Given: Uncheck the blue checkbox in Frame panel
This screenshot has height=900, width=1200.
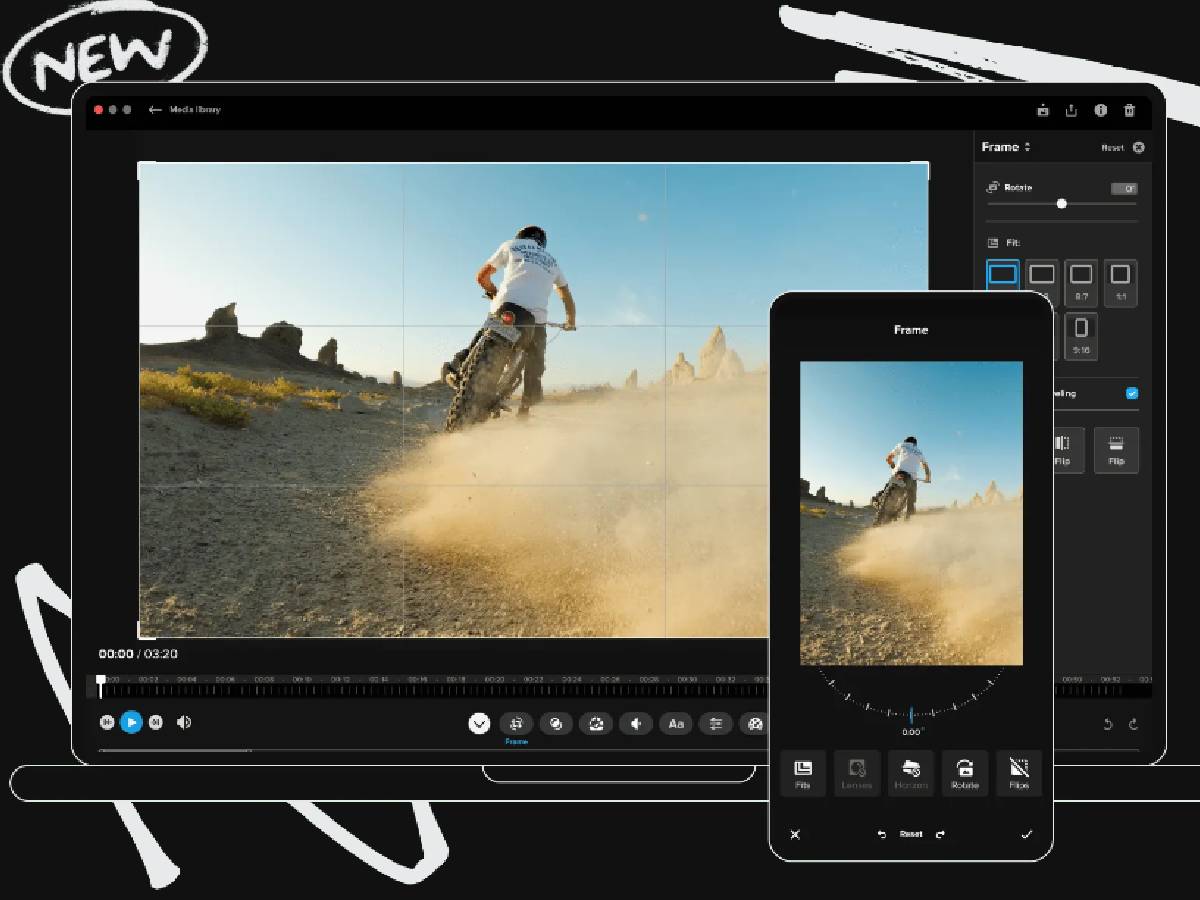Looking at the screenshot, I should click(x=1132, y=393).
